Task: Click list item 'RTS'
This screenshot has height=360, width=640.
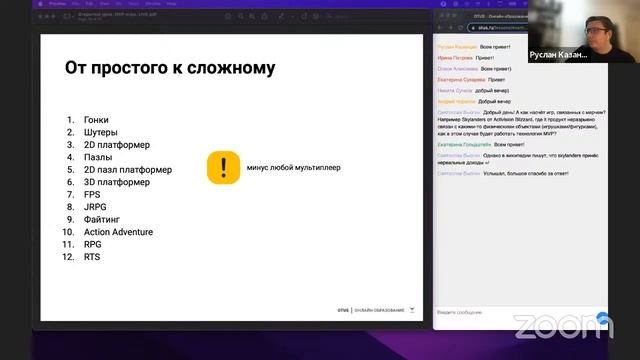Action: point(92,257)
